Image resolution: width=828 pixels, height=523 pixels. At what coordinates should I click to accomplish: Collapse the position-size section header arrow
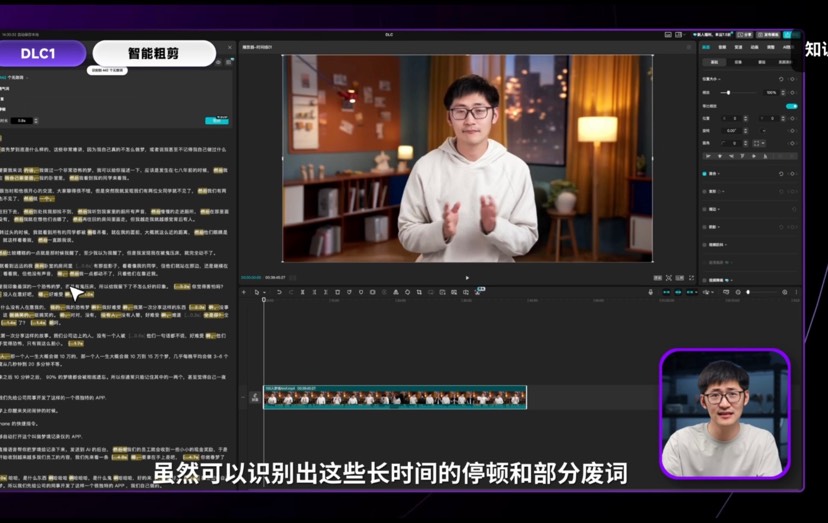point(719,79)
